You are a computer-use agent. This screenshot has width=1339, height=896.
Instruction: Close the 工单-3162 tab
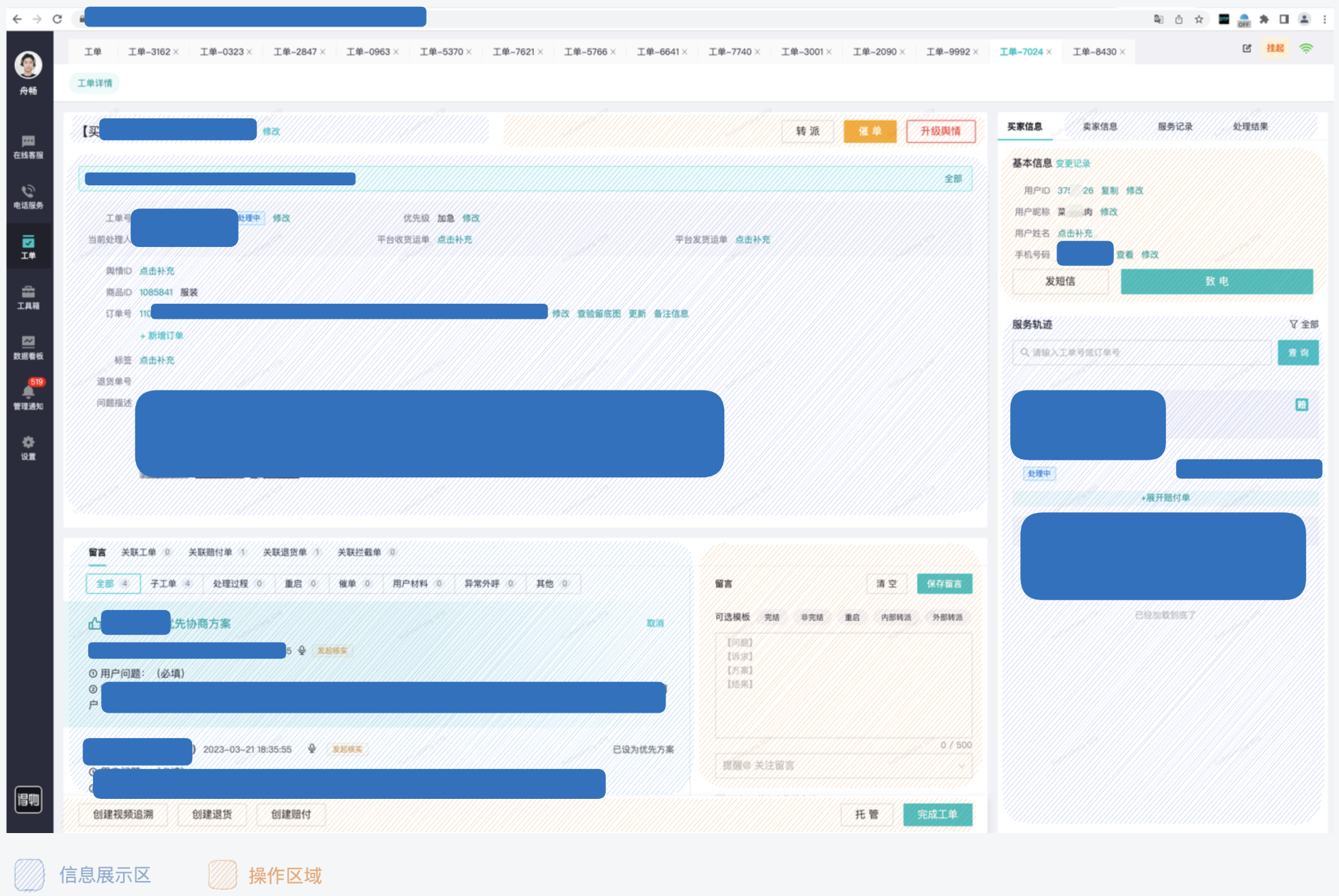tap(176, 52)
